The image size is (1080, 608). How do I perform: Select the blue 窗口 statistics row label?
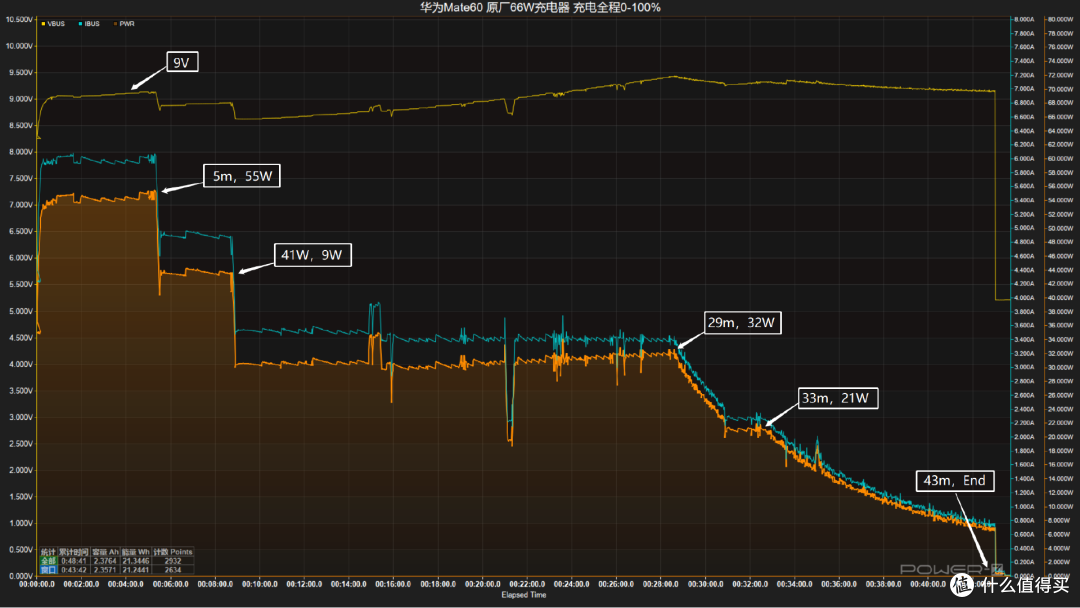point(48,569)
